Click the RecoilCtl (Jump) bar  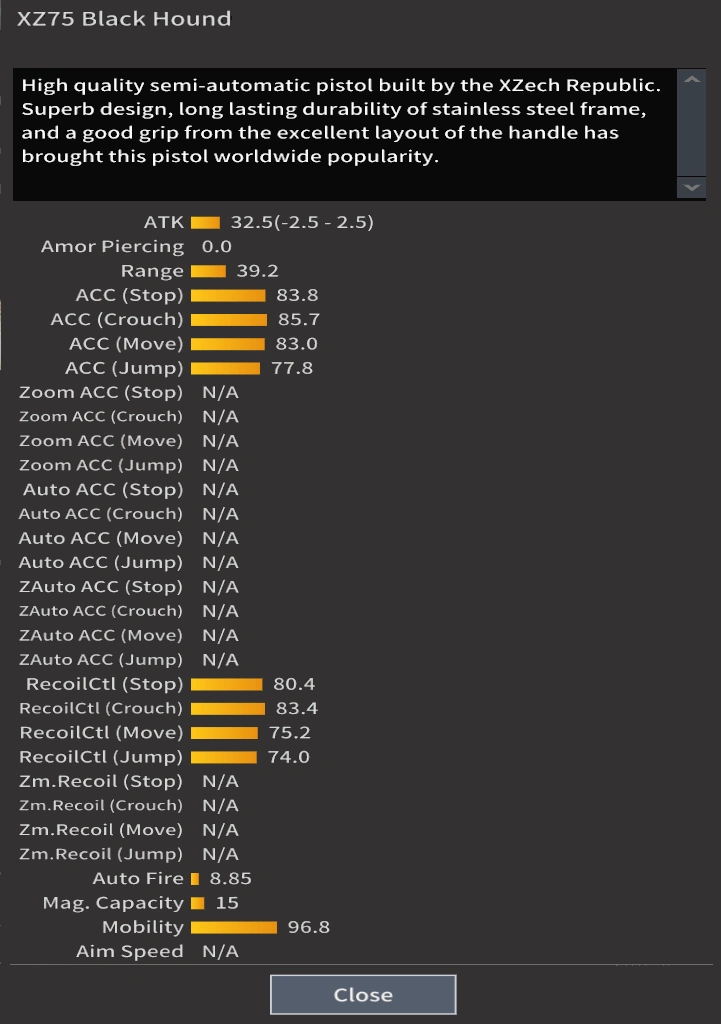(223, 758)
